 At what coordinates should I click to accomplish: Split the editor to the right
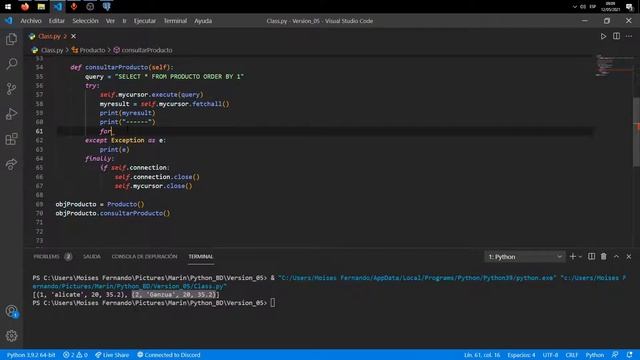coord(616,36)
